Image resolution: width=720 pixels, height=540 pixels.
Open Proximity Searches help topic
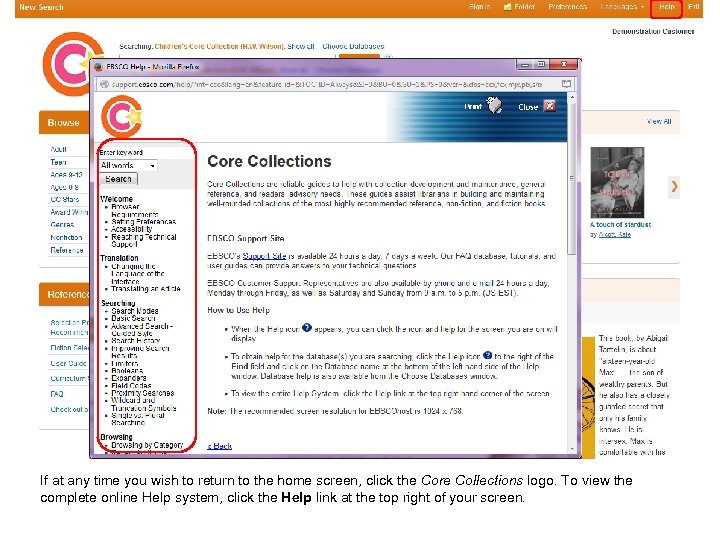pyautogui.click(x=142, y=393)
